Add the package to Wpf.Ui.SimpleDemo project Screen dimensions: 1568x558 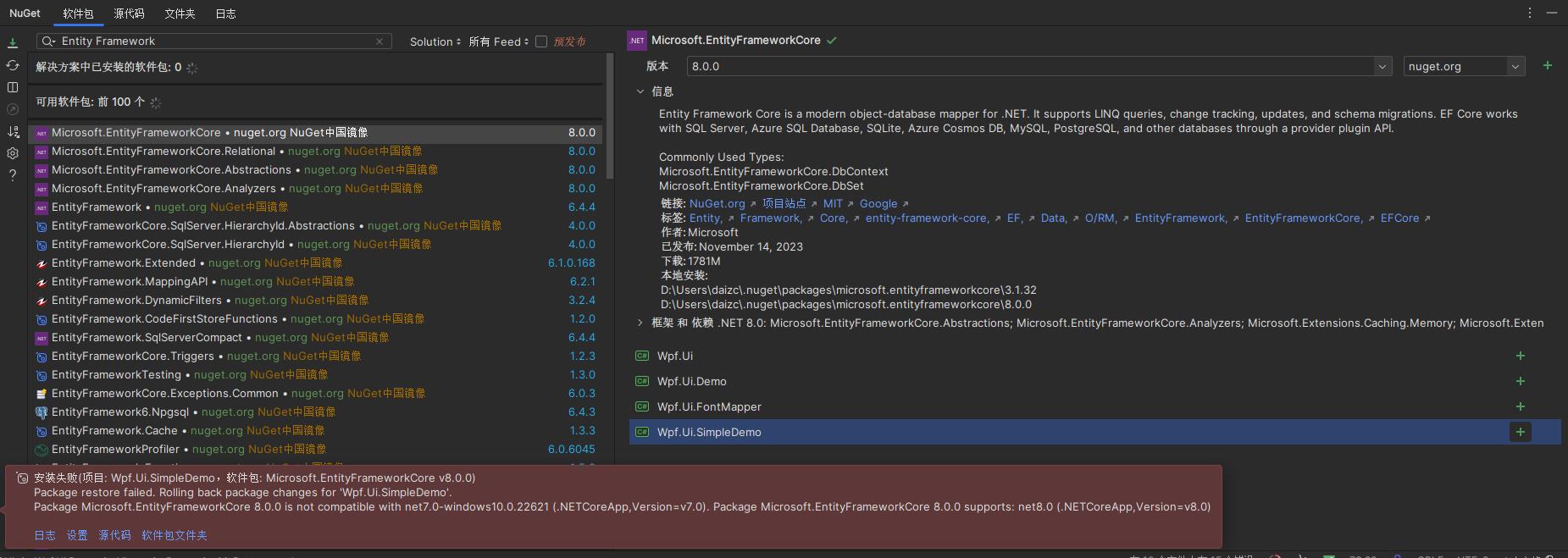coord(1521,432)
